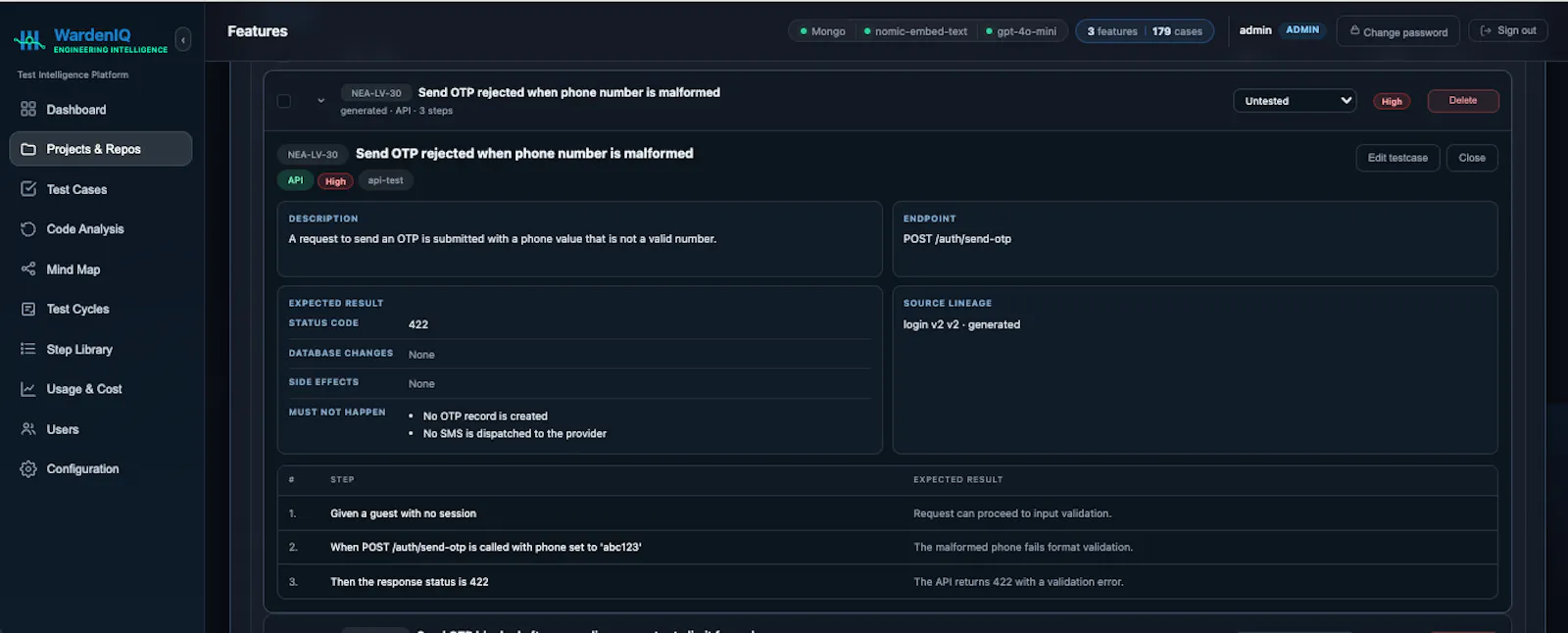Click the Features page heading

click(x=258, y=31)
